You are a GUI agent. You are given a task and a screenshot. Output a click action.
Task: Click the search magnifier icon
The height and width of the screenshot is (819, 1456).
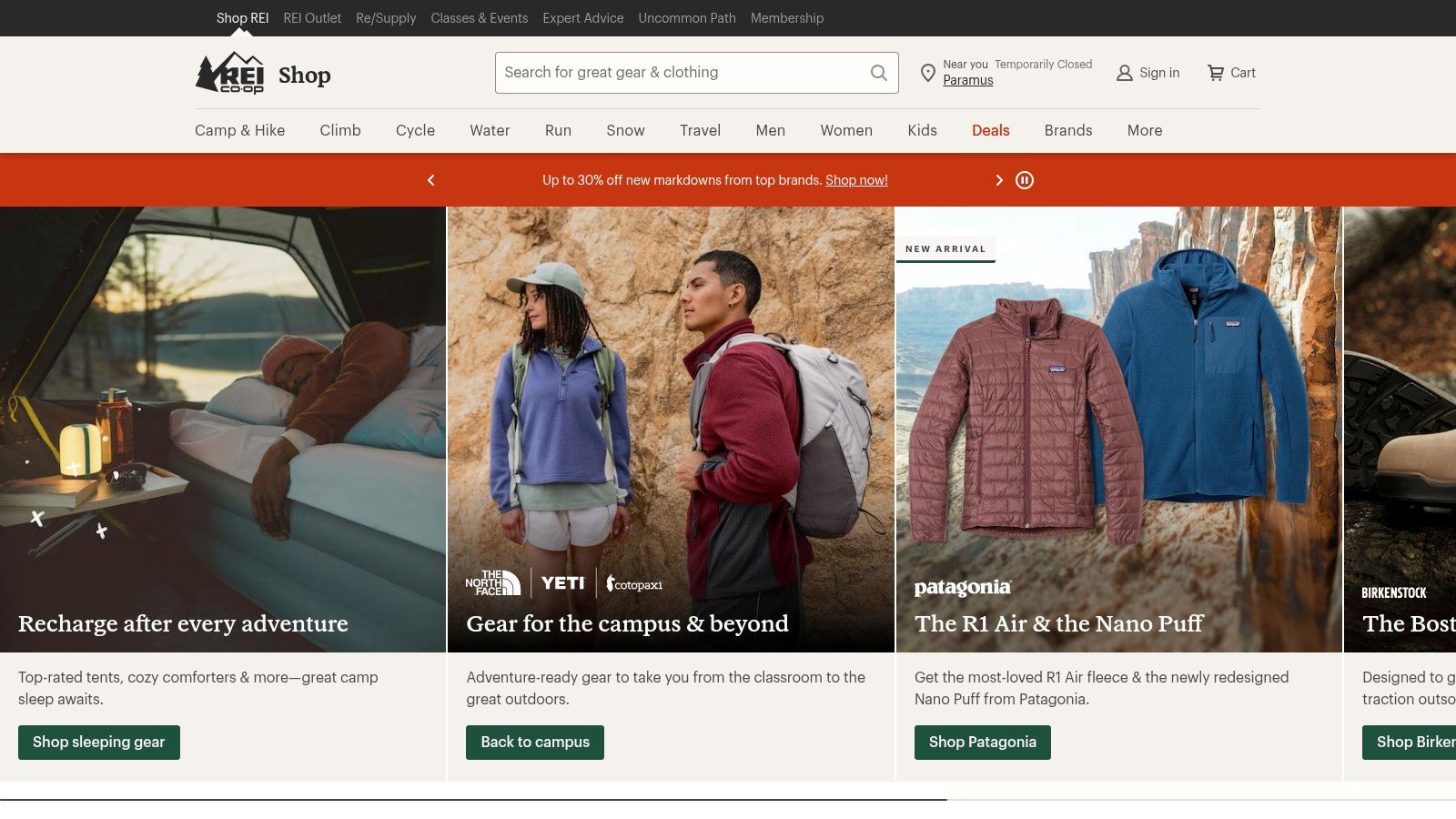[878, 73]
